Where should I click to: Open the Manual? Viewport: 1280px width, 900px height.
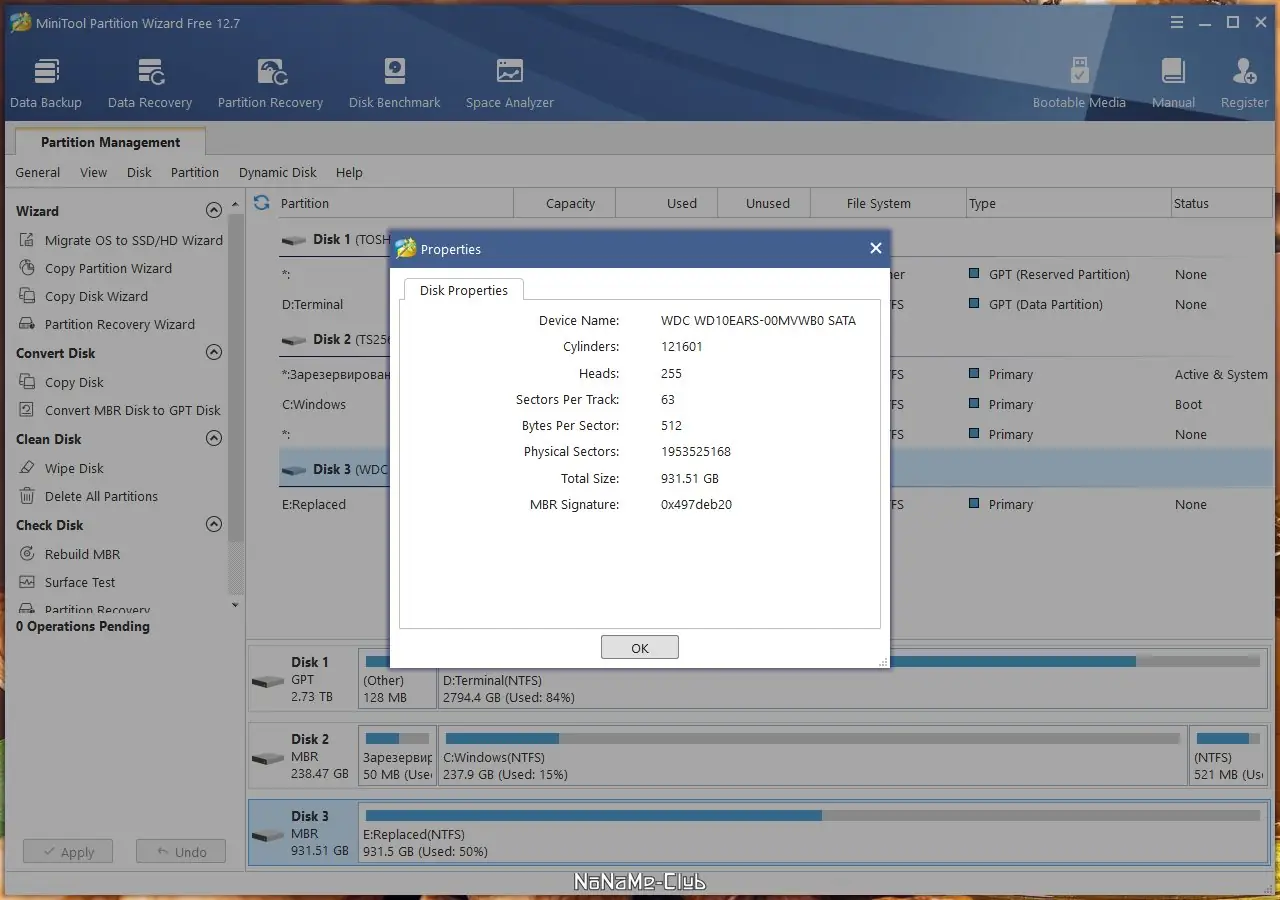pyautogui.click(x=1173, y=84)
